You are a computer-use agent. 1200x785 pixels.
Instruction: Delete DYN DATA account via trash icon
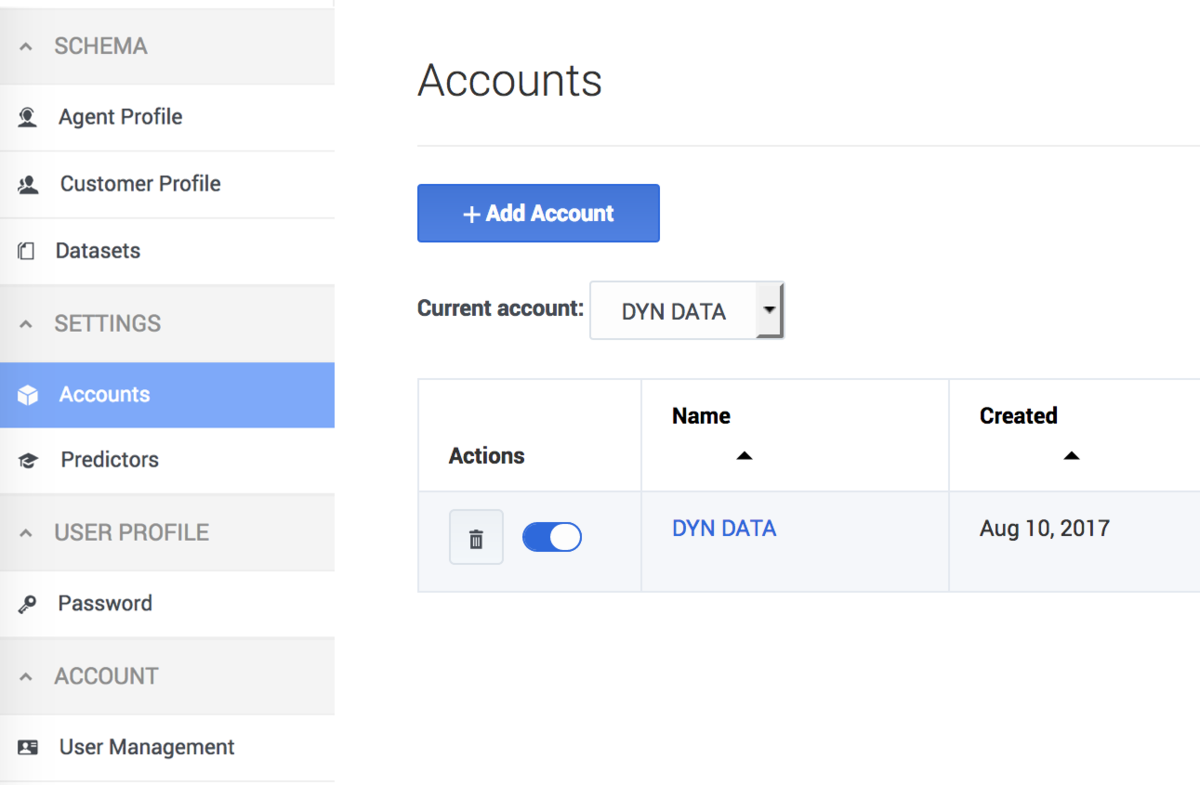pyautogui.click(x=476, y=538)
